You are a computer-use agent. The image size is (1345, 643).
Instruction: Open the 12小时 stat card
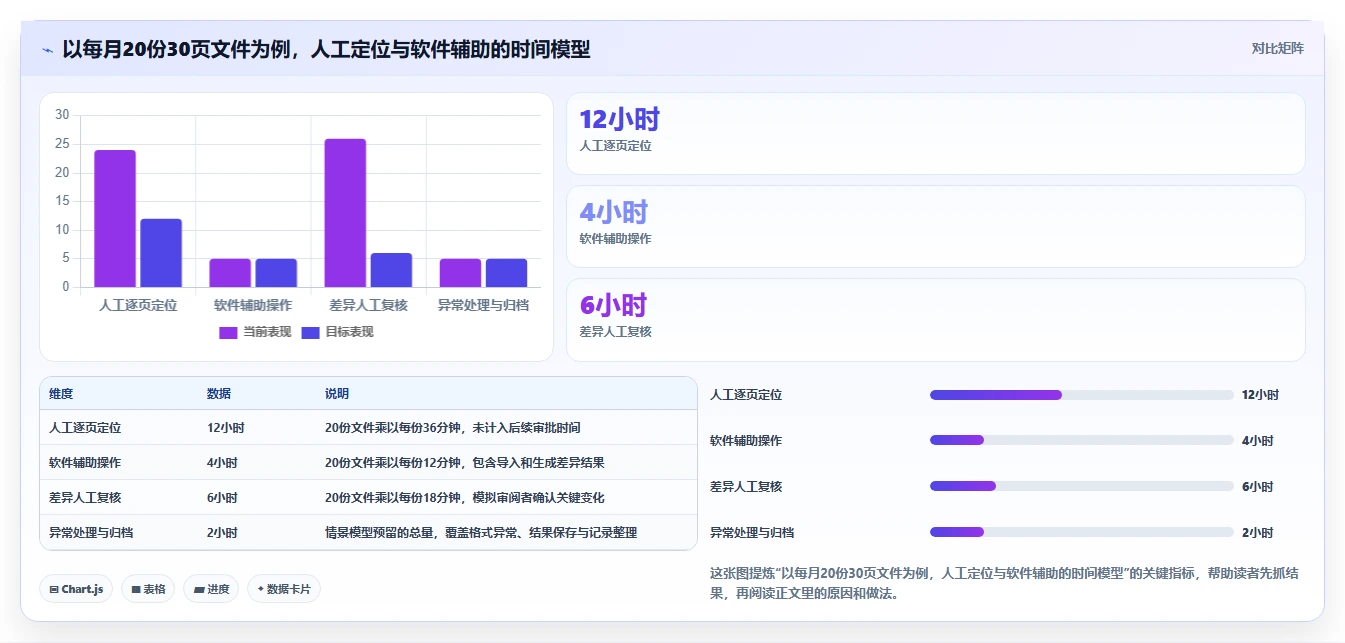pyautogui.click(x=936, y=134)
